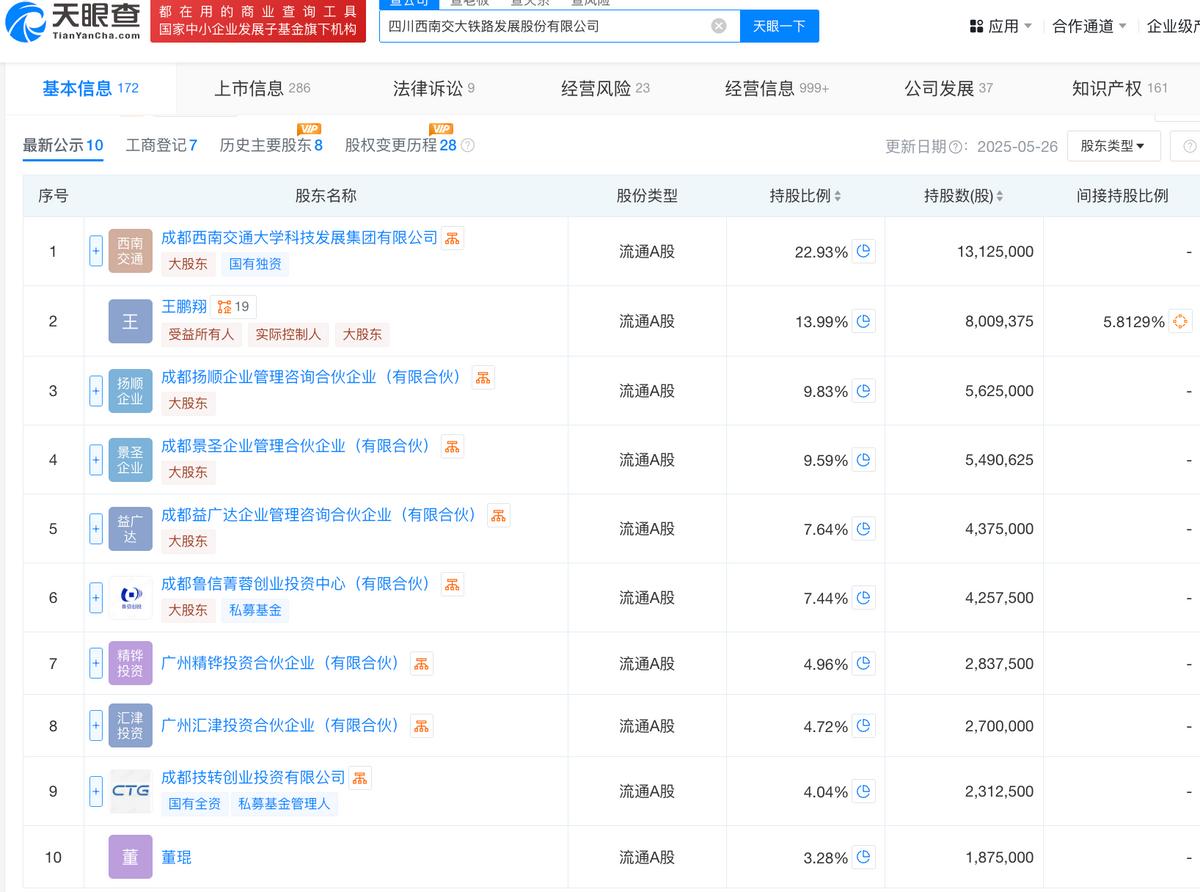Switch to 基本信息 tab
Viewport: 1200px width, 892px height.
(90, 88)
